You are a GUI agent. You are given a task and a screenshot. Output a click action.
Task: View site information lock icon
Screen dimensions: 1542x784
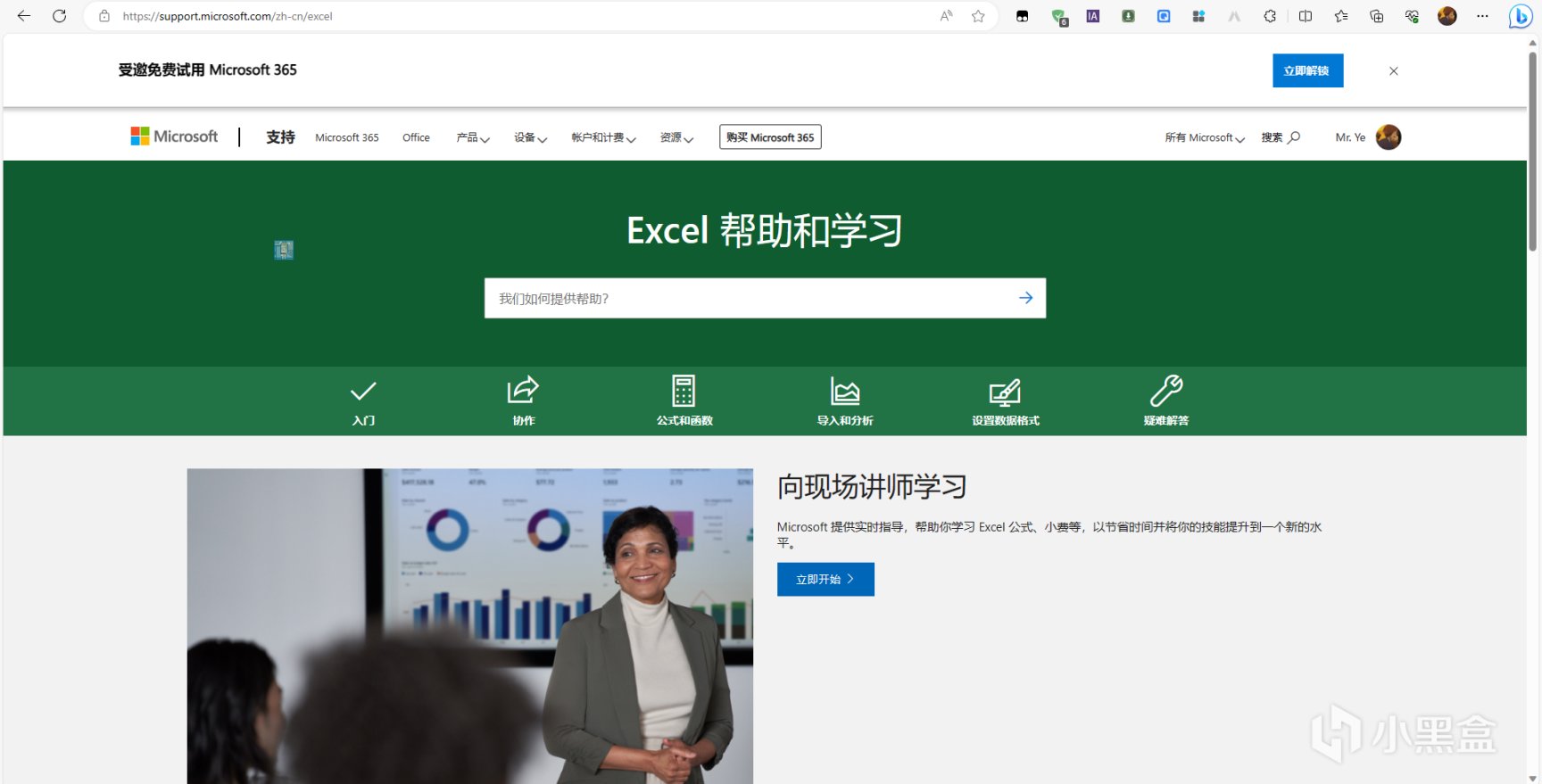pos(104,16)
